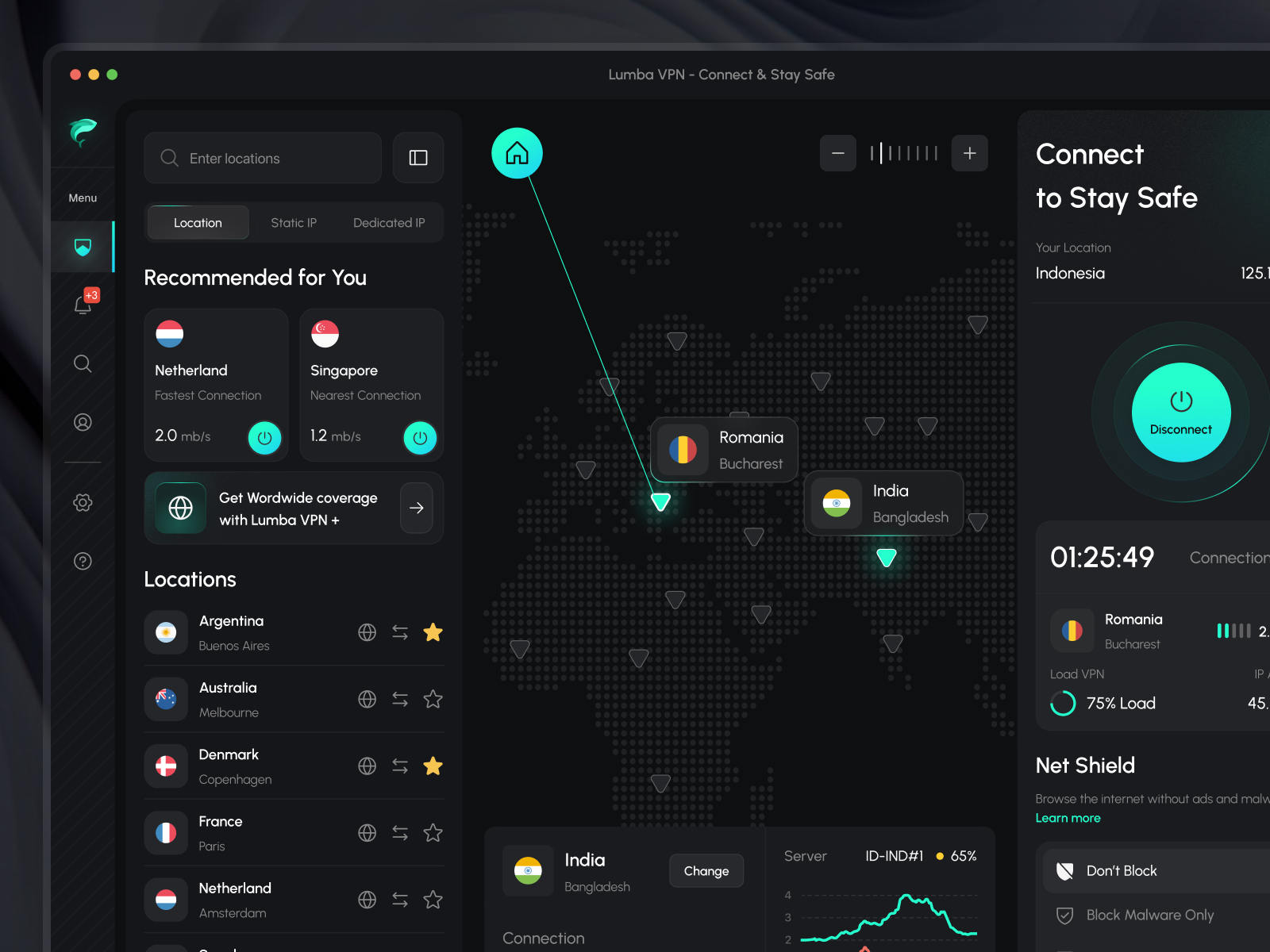Zoom in the map with plus button
Image resolution: width=1270 pixels, height=952 pixels.
pos(970,153)
